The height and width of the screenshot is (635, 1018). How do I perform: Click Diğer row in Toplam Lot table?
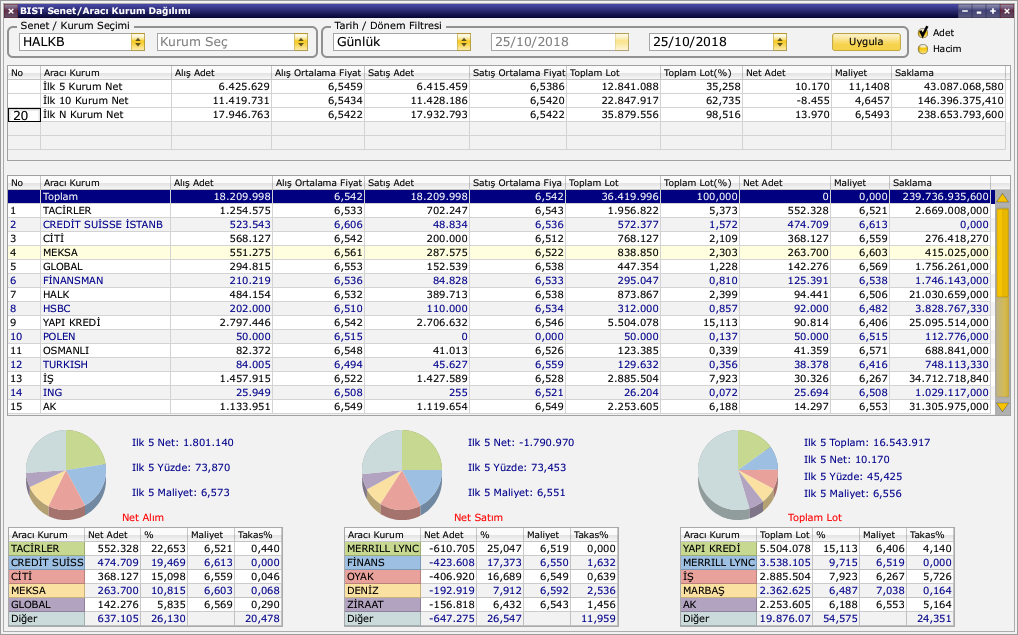click(817, 619)
